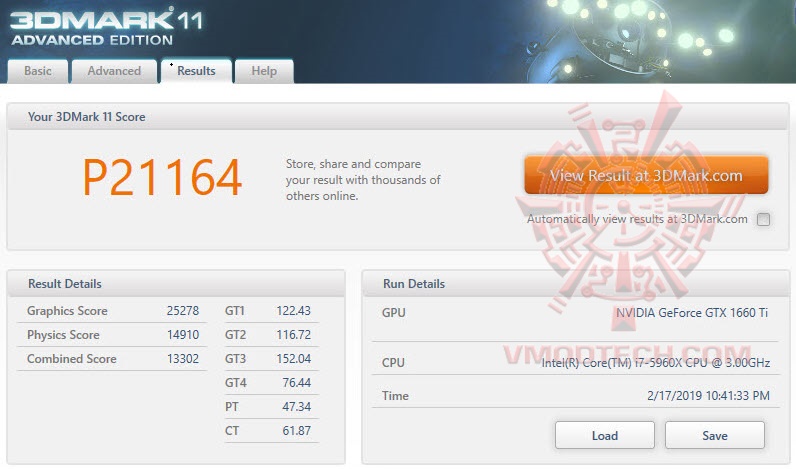Click CT result 61.87
Screen dimensions: 796x469
296,430
